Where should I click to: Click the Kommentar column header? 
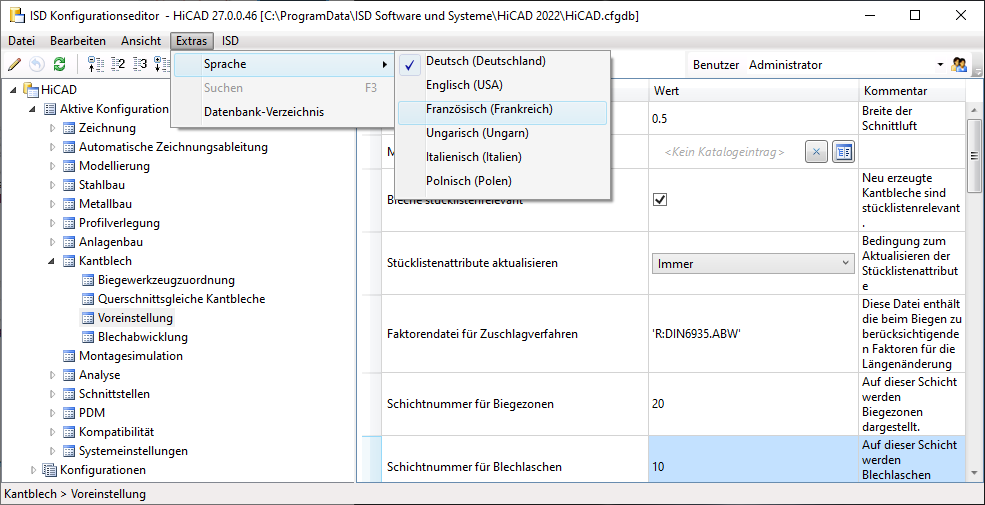911,91
